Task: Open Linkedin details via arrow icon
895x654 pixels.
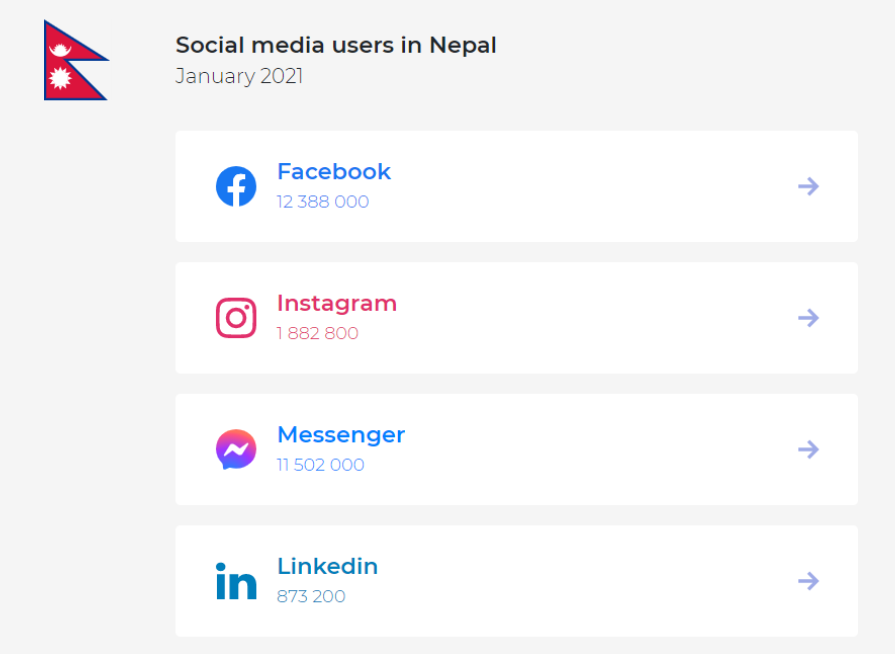Action: [x=808, y=581]
